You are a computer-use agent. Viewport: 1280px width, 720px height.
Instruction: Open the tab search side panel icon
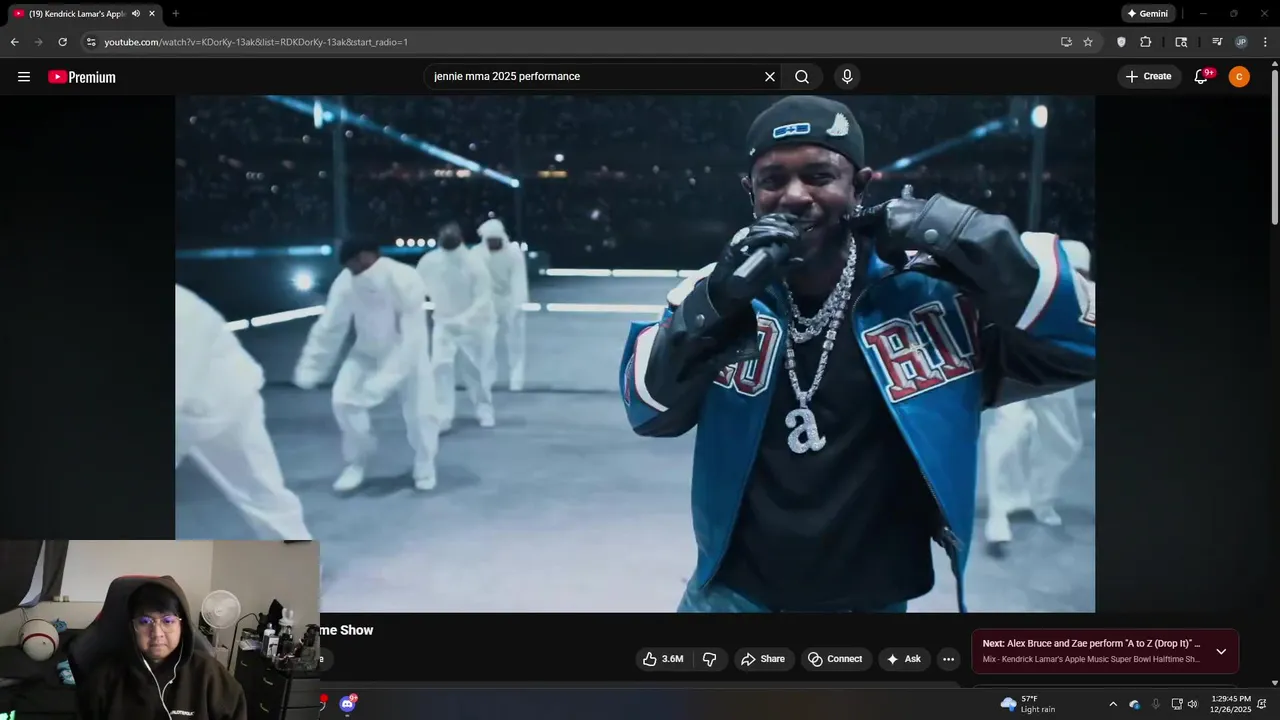[x=1181, y=42]
